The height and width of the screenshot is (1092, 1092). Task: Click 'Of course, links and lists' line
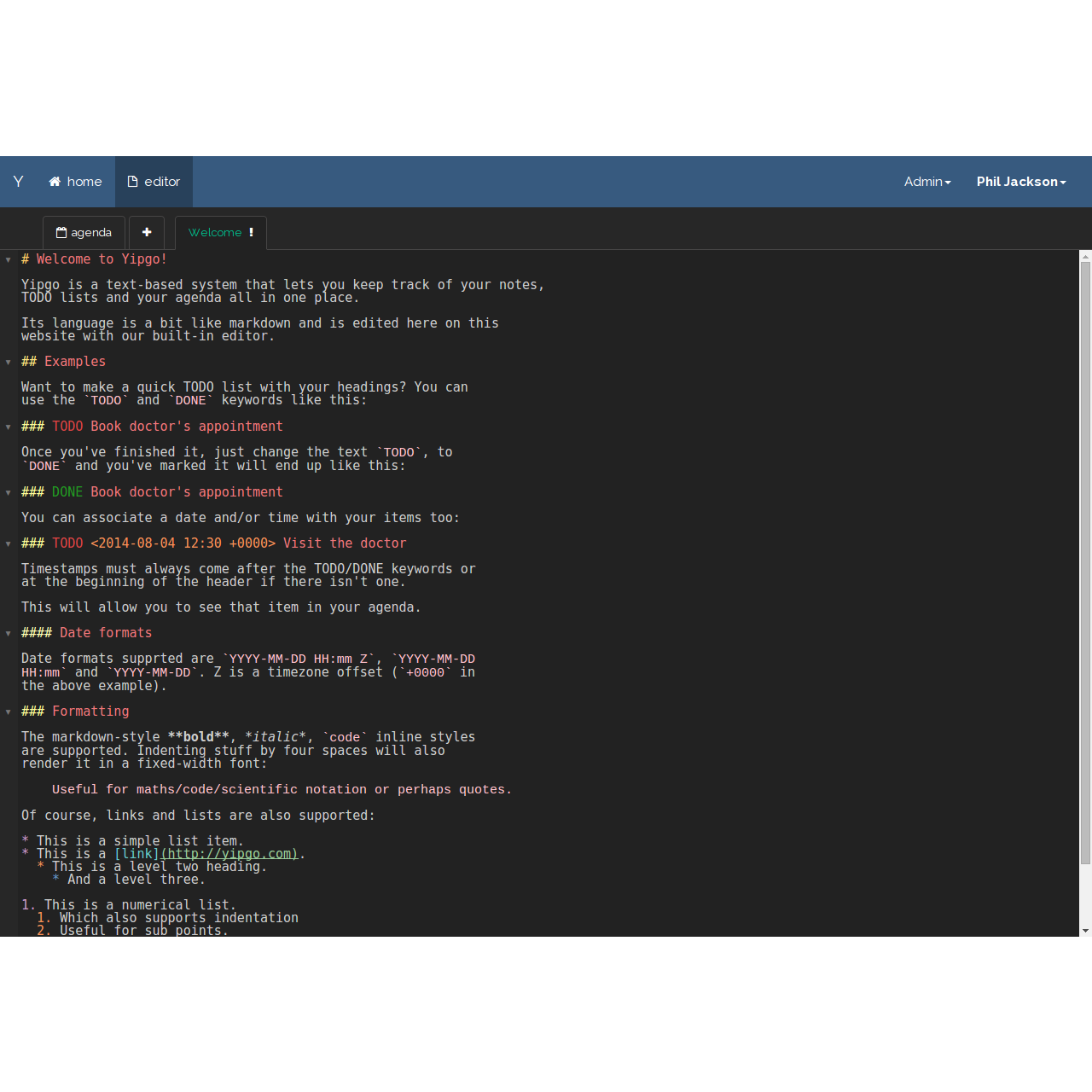pyautogui.click(x=198, y=816)
